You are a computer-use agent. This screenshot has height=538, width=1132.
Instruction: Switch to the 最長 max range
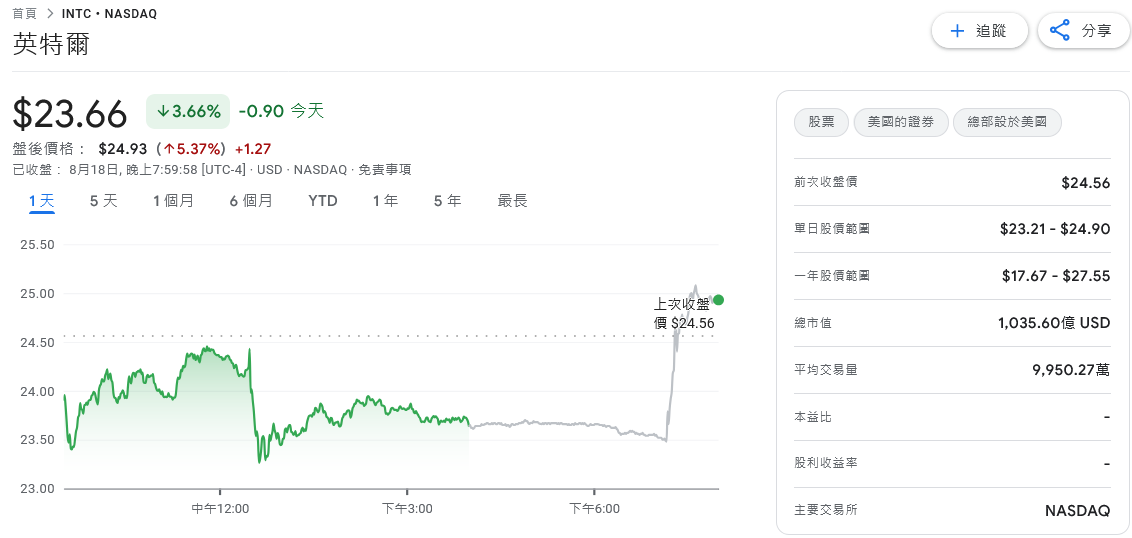pyautogui.click(x=512, y=201)
